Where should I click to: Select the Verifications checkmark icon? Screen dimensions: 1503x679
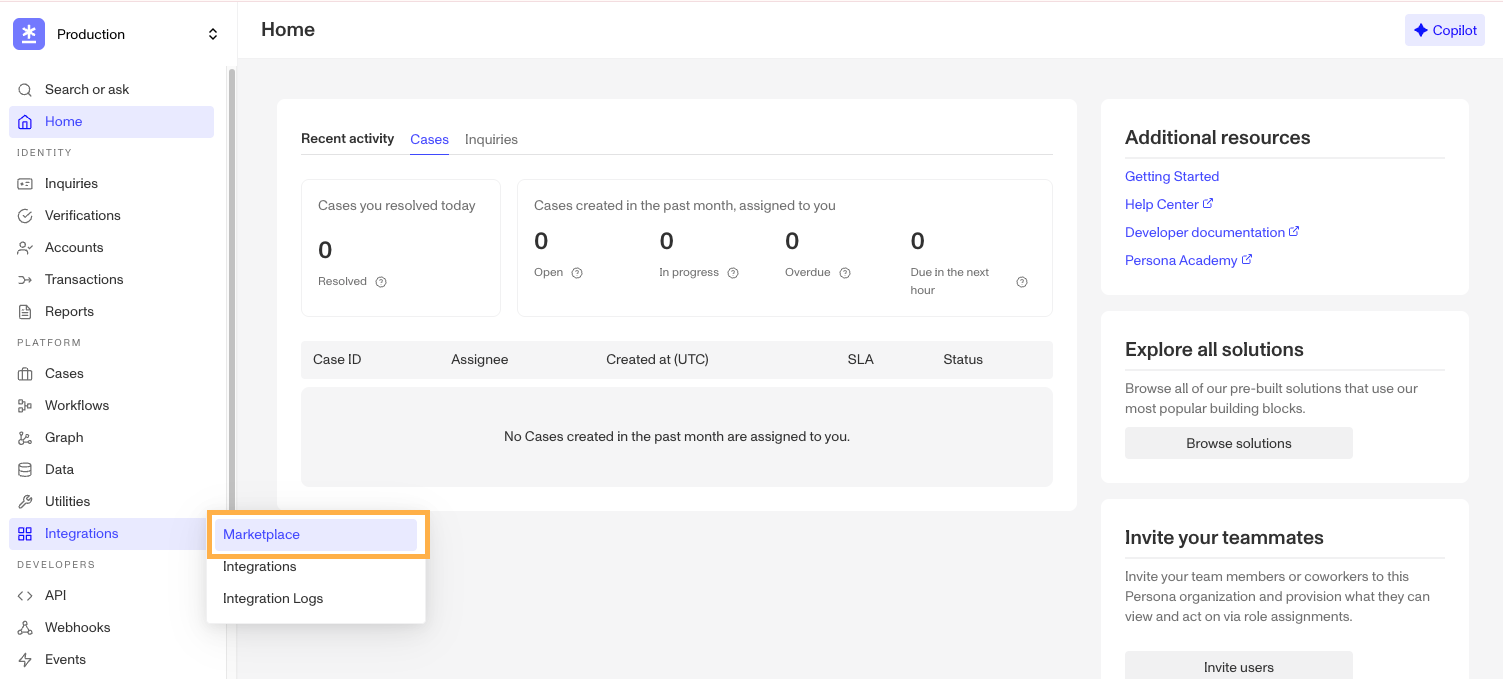25,216
